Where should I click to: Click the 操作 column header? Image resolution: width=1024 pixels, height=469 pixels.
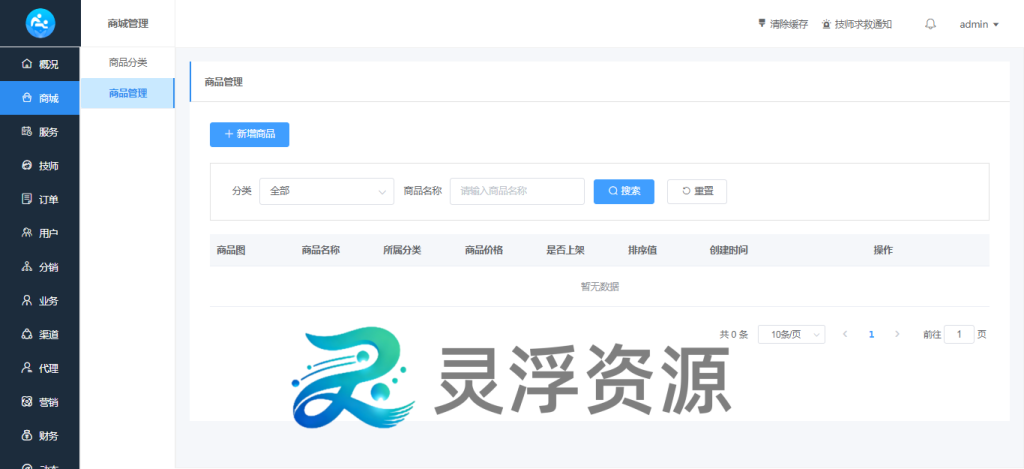[x=883, y=250]
